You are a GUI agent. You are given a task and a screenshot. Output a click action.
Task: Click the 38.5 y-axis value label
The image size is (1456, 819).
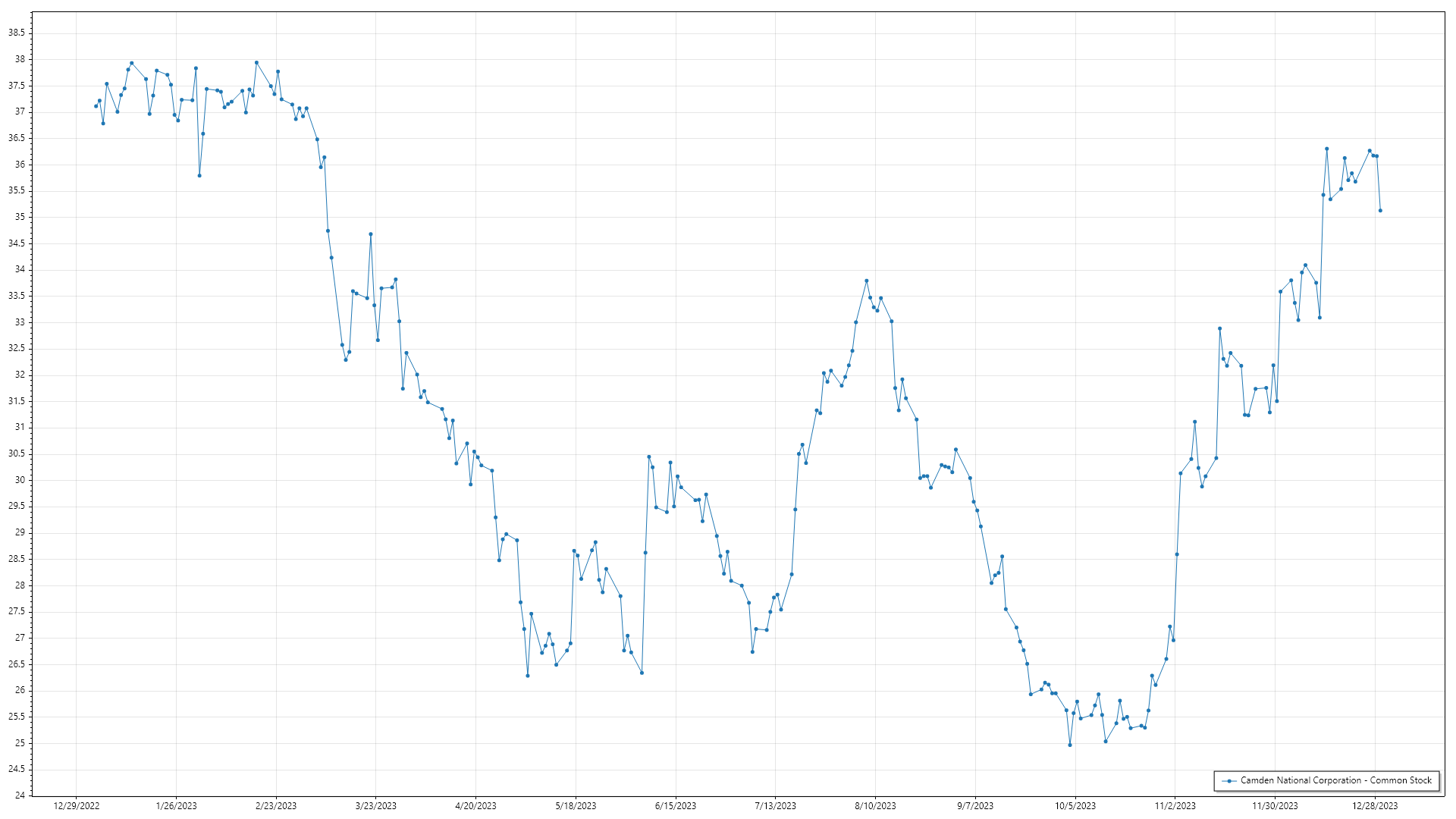[x=17, y=33]
